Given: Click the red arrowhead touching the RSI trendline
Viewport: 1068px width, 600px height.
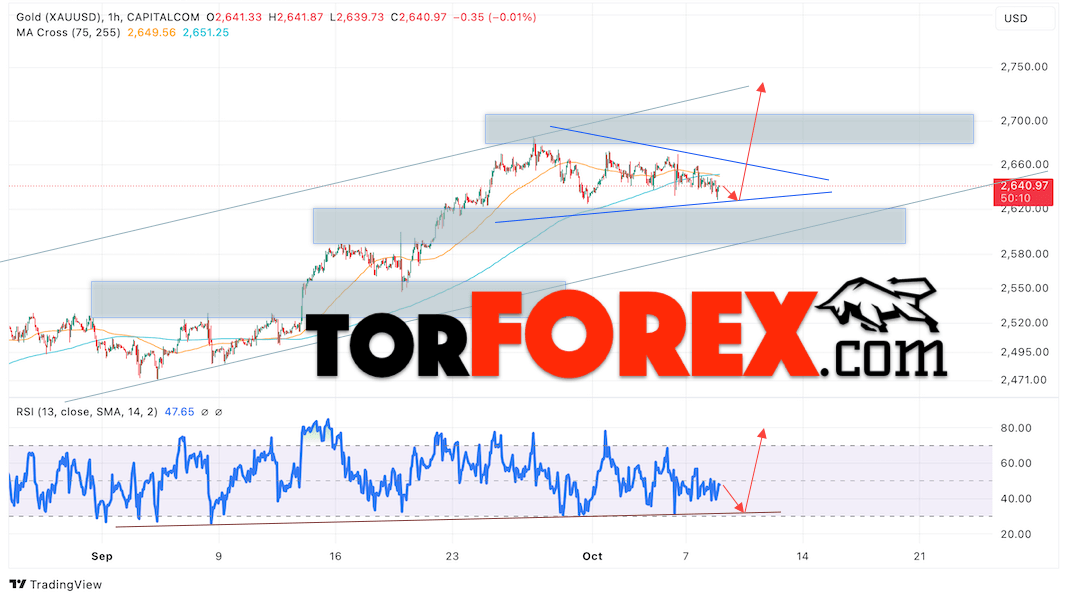Looking at the screenshot, I should [x=741, y=509].
